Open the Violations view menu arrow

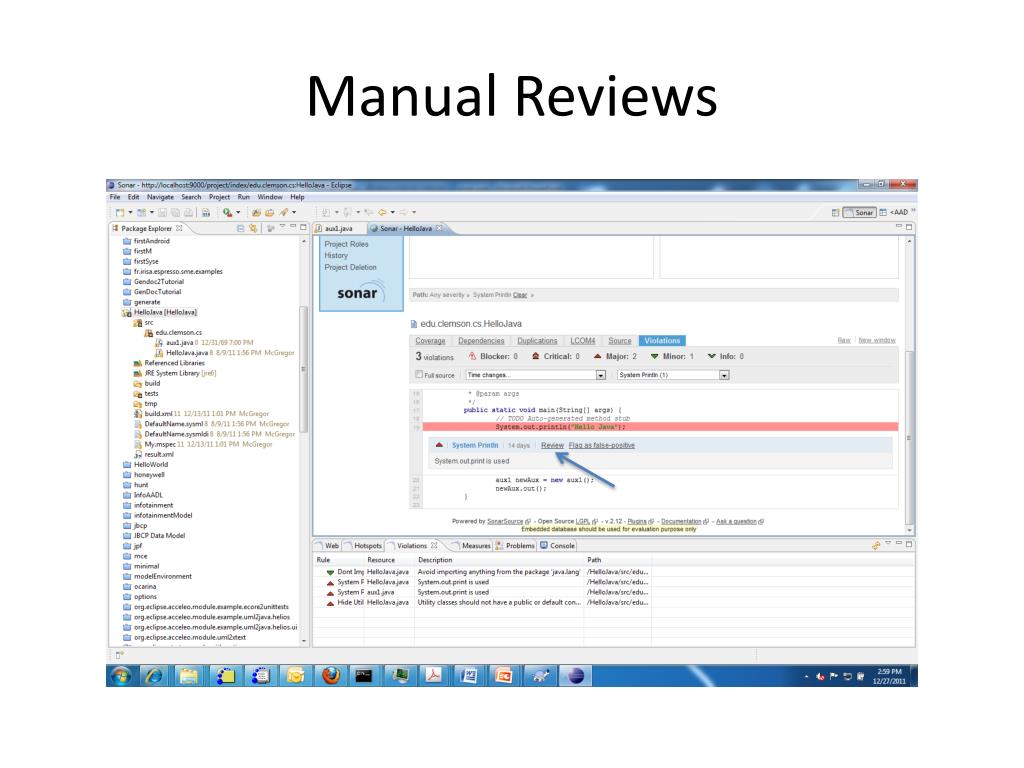point(888,543)
